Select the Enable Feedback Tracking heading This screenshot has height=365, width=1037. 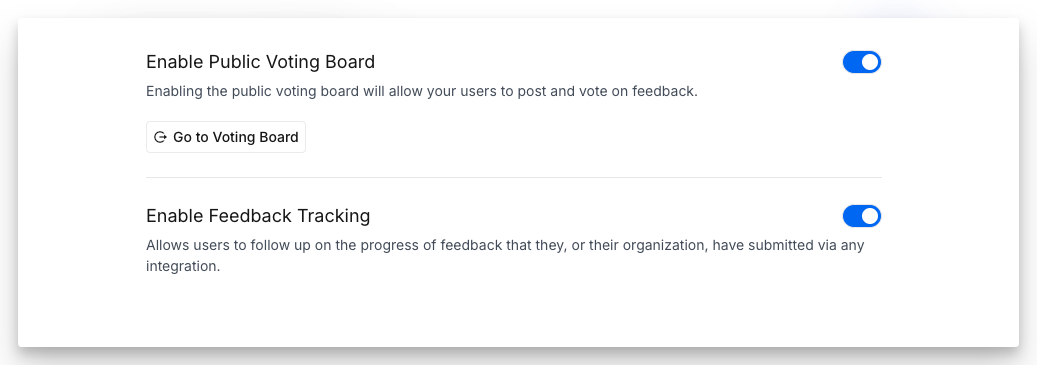tap(258, 216)
